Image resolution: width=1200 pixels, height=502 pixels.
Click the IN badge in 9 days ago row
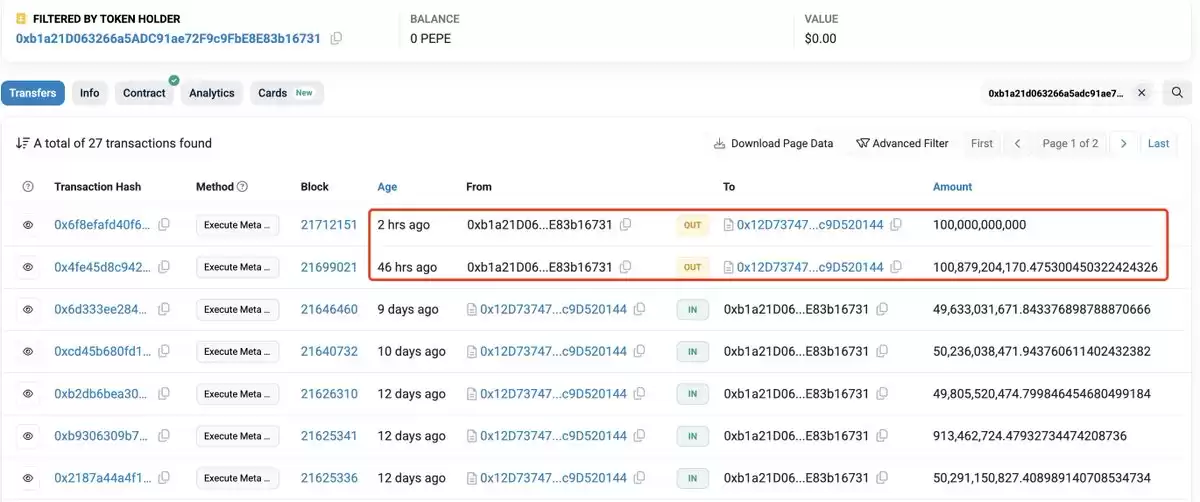click(692, 309)
